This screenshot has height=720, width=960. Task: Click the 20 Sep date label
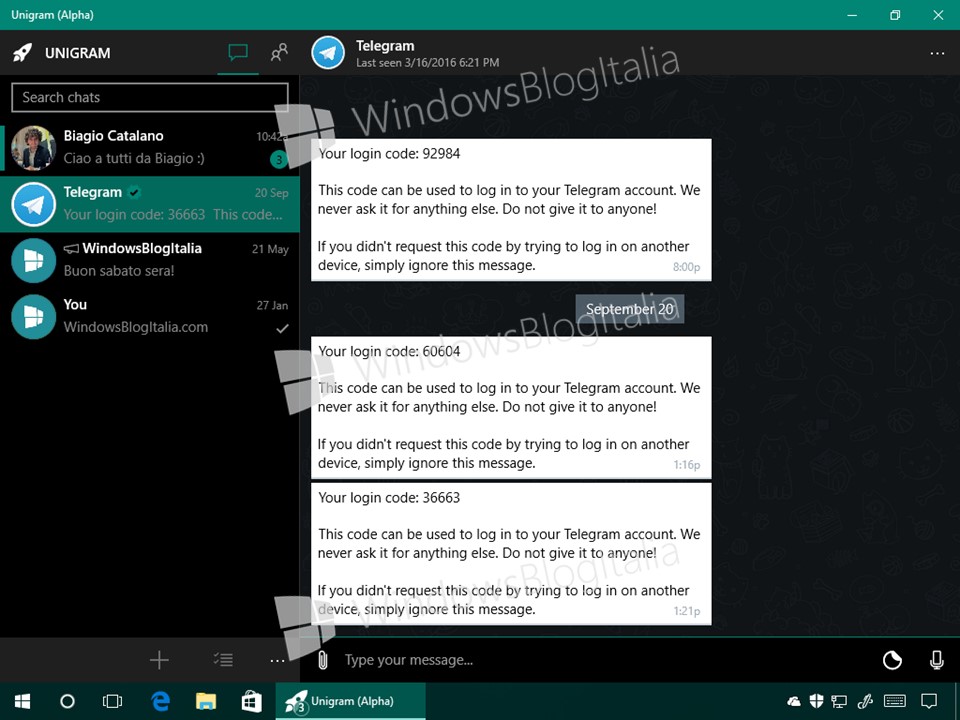pos(272,193)
